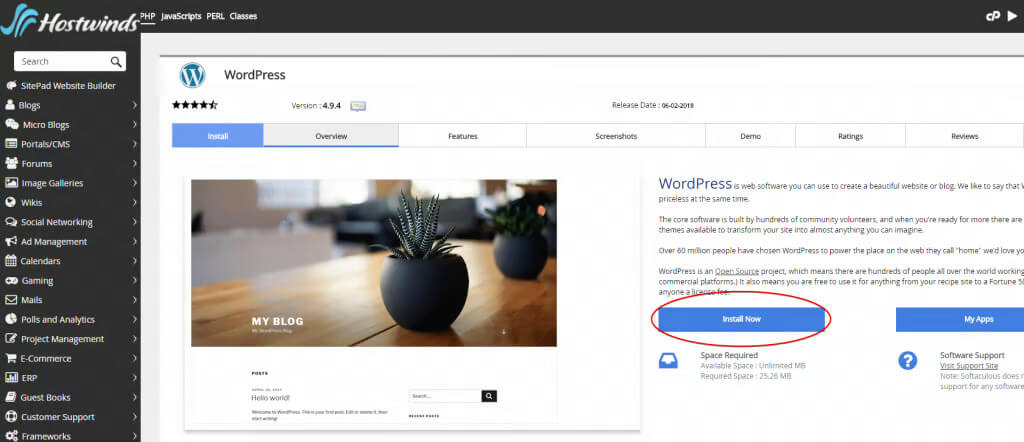Switch to the Overview tab
Viewport: 1024px width, 442px height.
click(x=331, y=136)
